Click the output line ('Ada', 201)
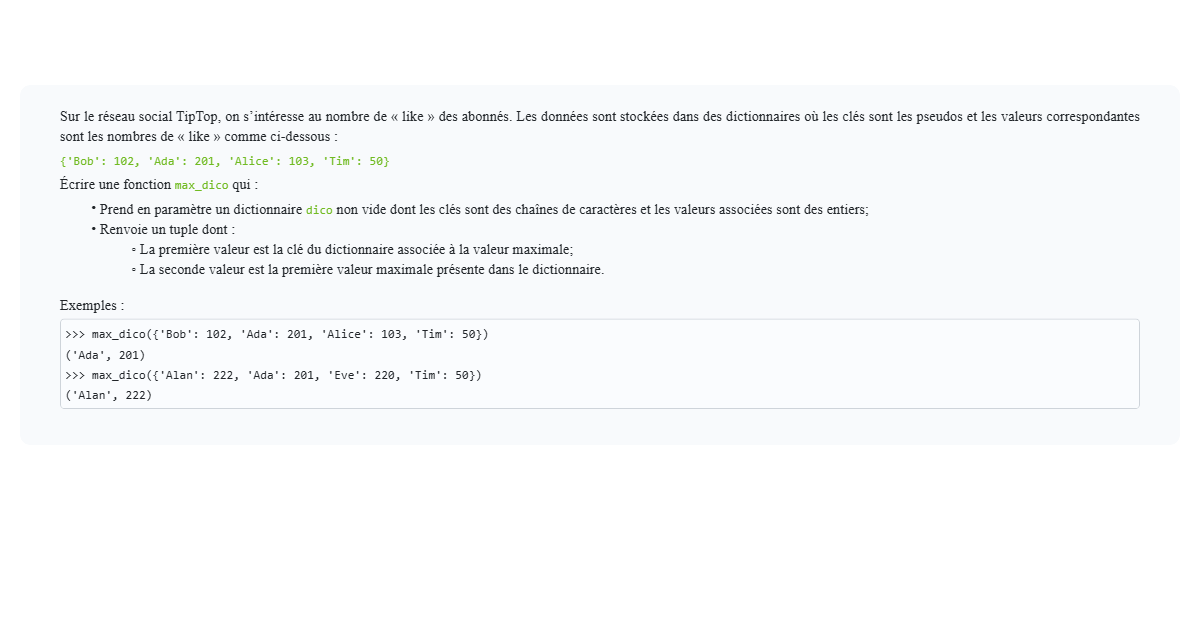The height and width of the screenshot is (630, 1200). (105, 354)
